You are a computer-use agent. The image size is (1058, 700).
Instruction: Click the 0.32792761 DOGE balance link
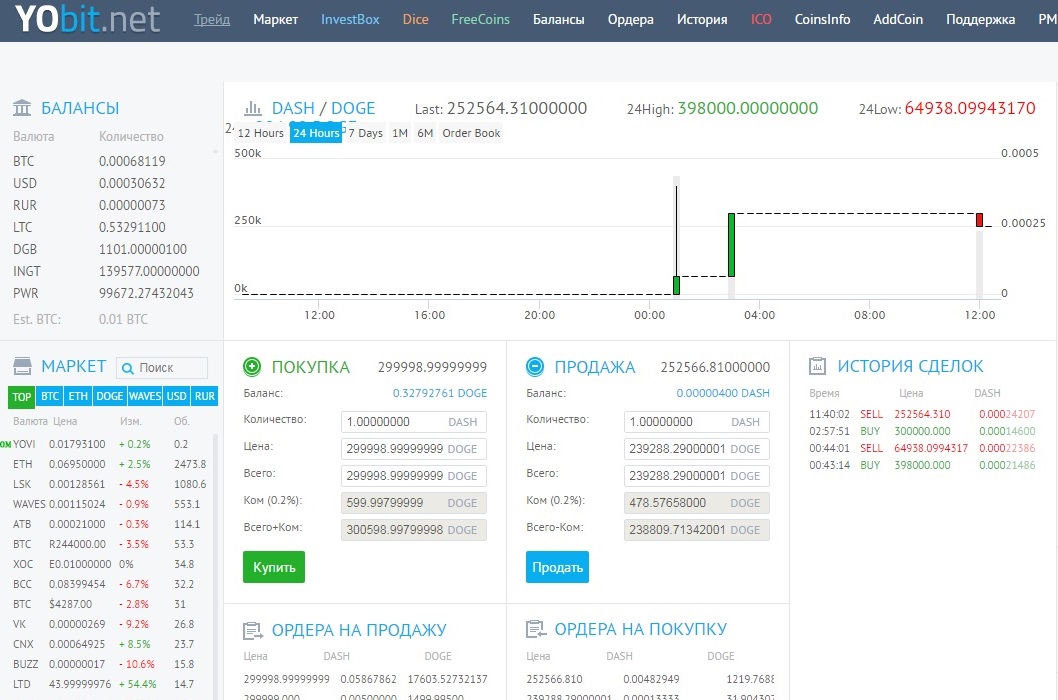click(440, 393)
